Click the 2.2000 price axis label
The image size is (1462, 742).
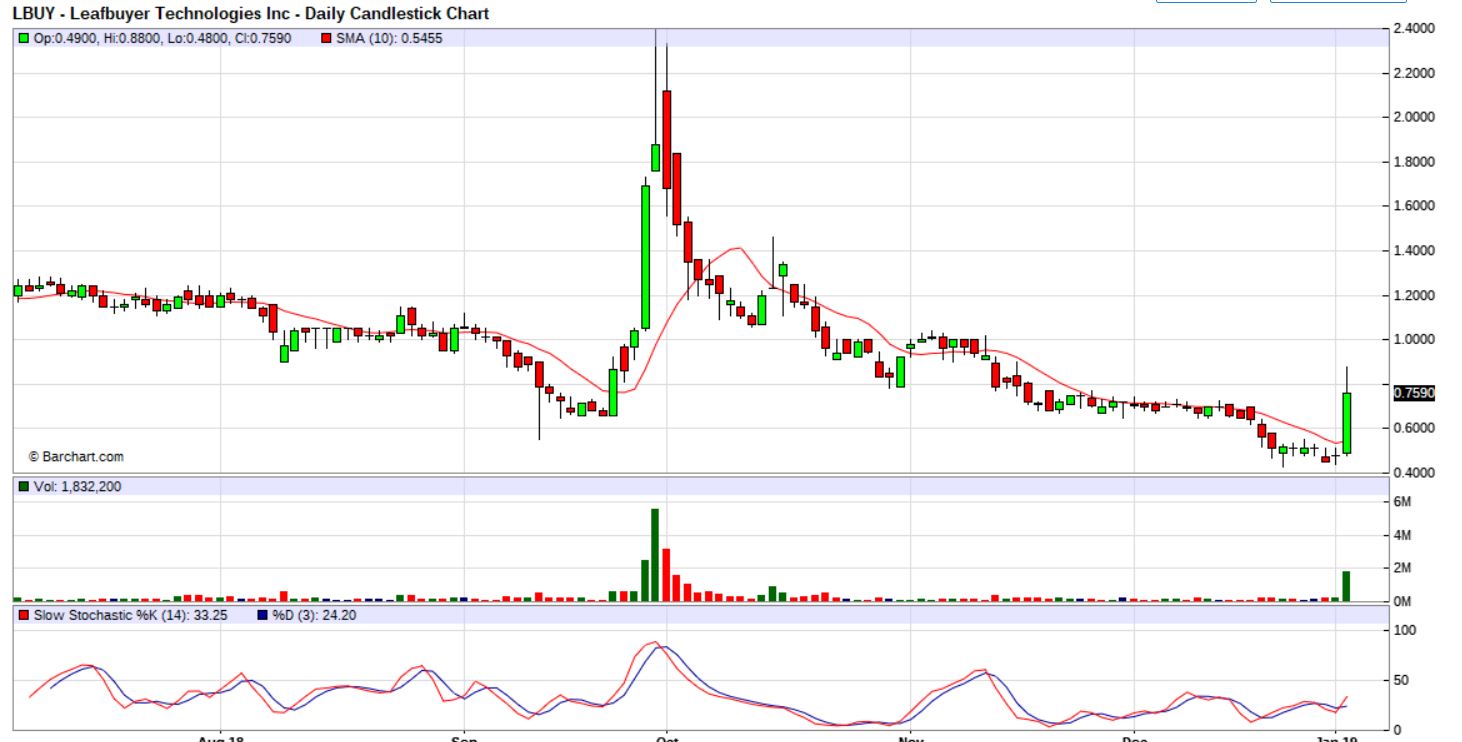pyautogui.click(x=1414, y=73)
